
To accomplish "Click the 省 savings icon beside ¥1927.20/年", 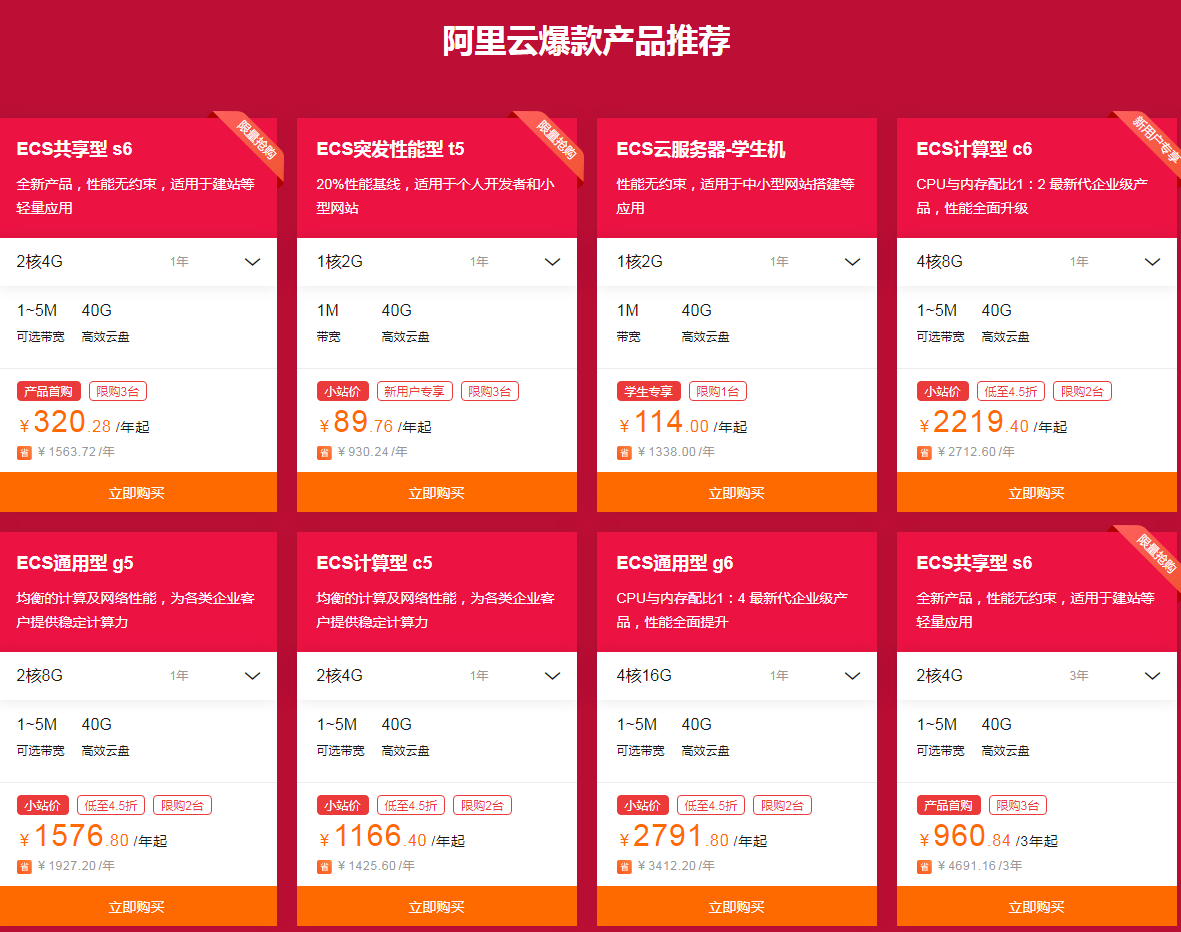I will pos(24,866).
